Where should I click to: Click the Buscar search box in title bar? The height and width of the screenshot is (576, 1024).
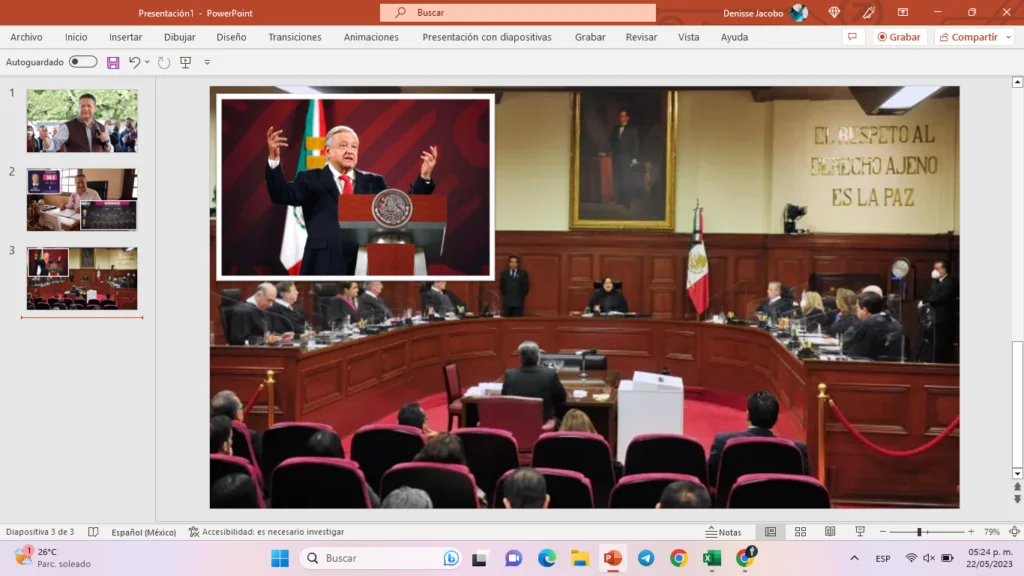[x=518, y=12]
